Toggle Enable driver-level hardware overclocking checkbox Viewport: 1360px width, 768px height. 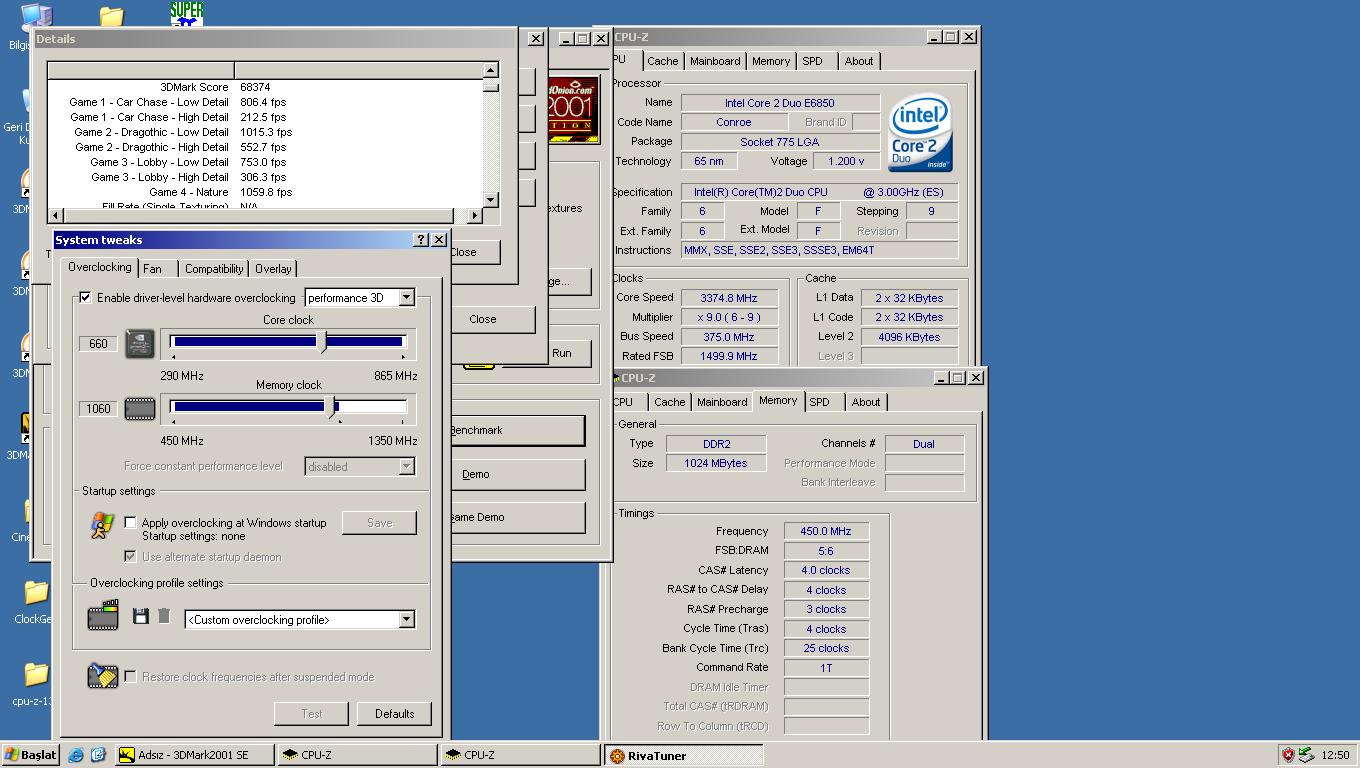pos(85,297)
